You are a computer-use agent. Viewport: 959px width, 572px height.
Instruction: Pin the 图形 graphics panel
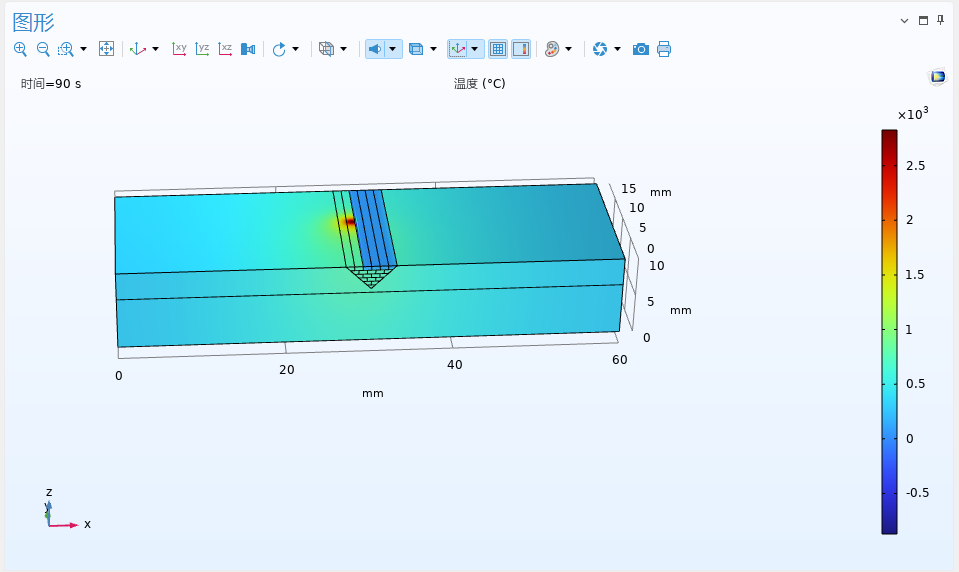coord(941,20)
